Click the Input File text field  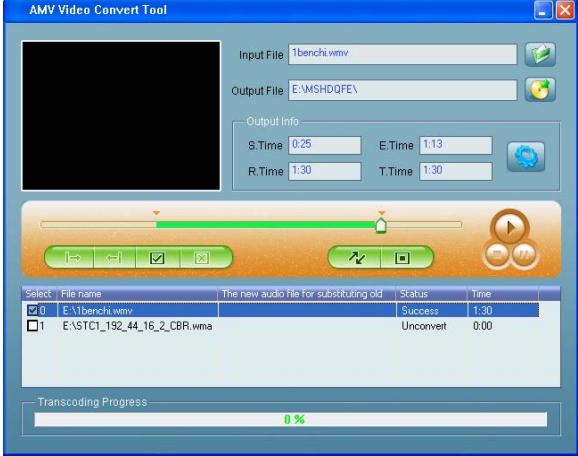coord(403,54)
